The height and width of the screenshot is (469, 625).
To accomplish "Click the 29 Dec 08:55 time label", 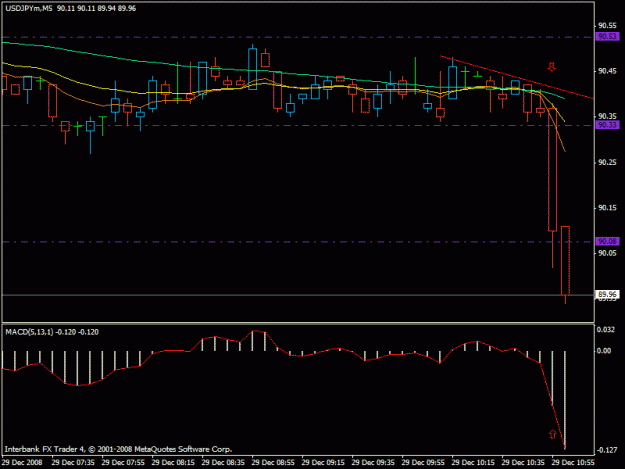I will [x=273, y=463].
